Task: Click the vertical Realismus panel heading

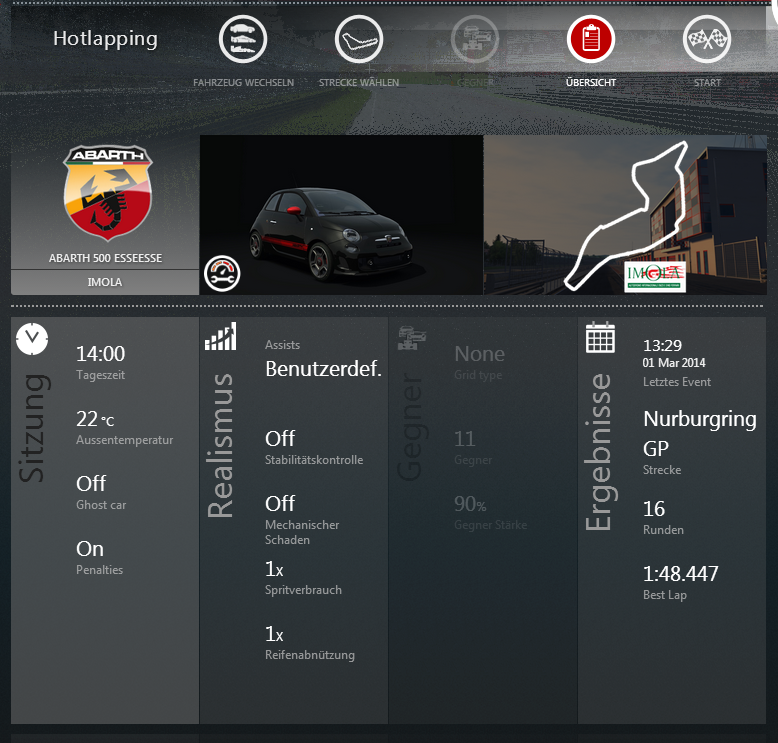Action: [220, 445]
